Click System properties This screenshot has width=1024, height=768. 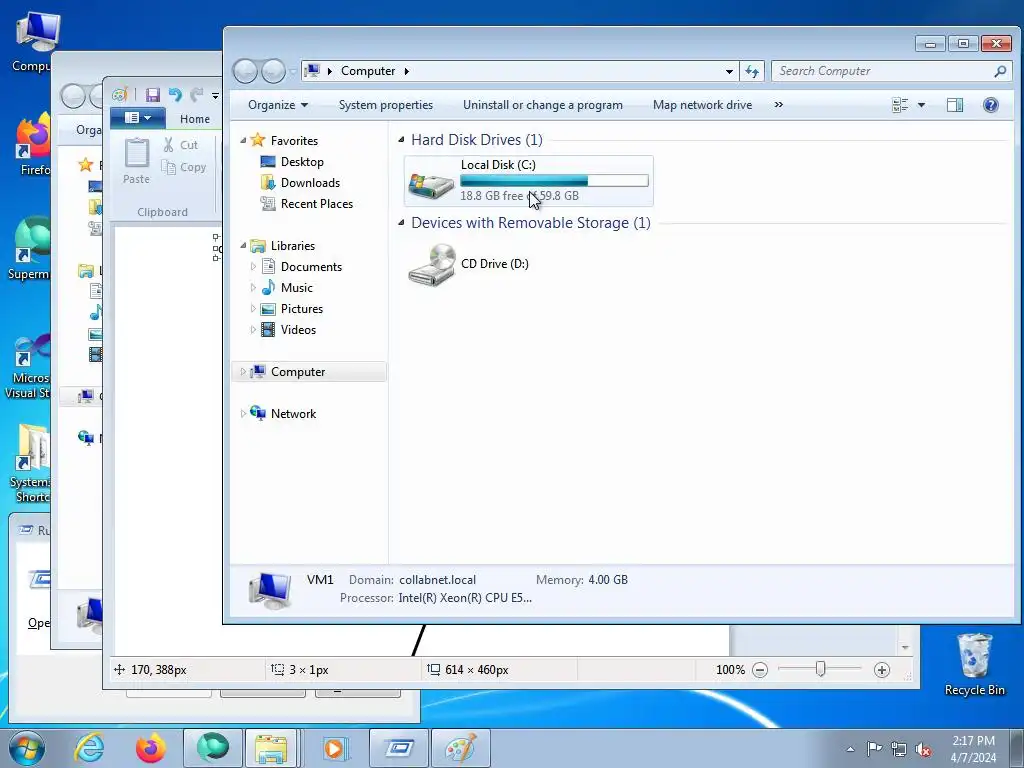point(386,105)
